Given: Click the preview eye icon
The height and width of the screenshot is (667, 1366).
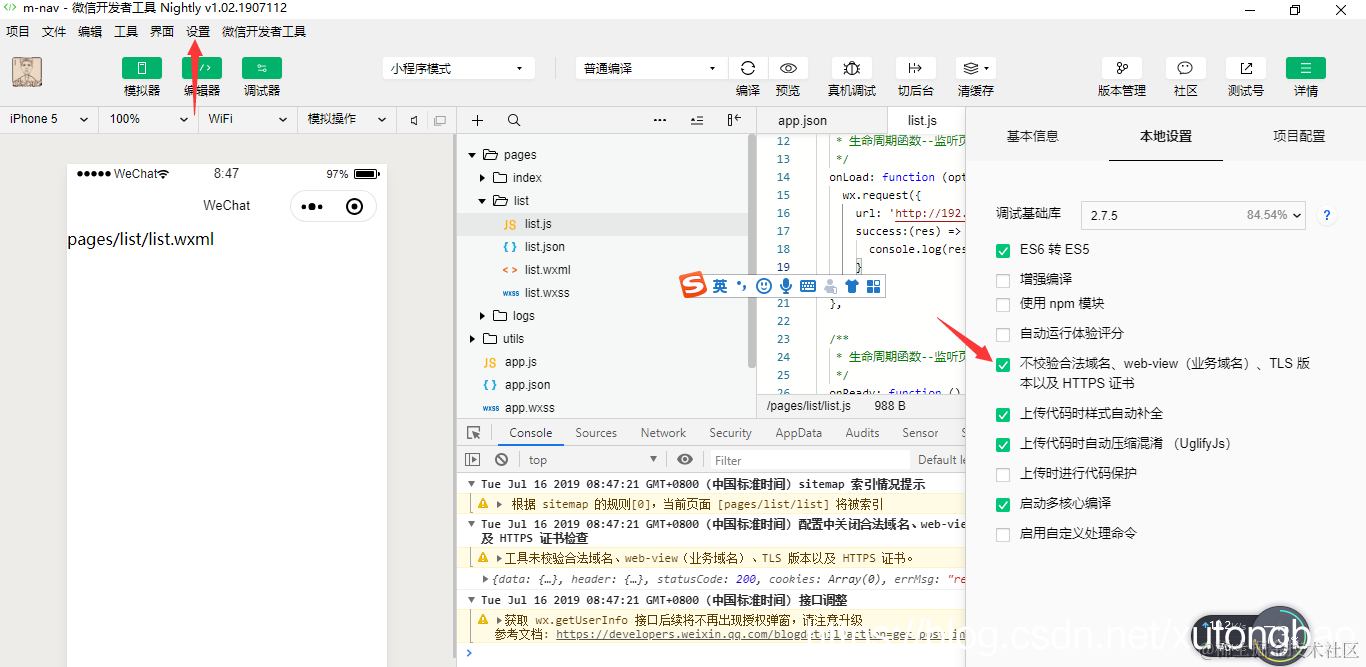Looking at the screenshot, I should point(788,68).
